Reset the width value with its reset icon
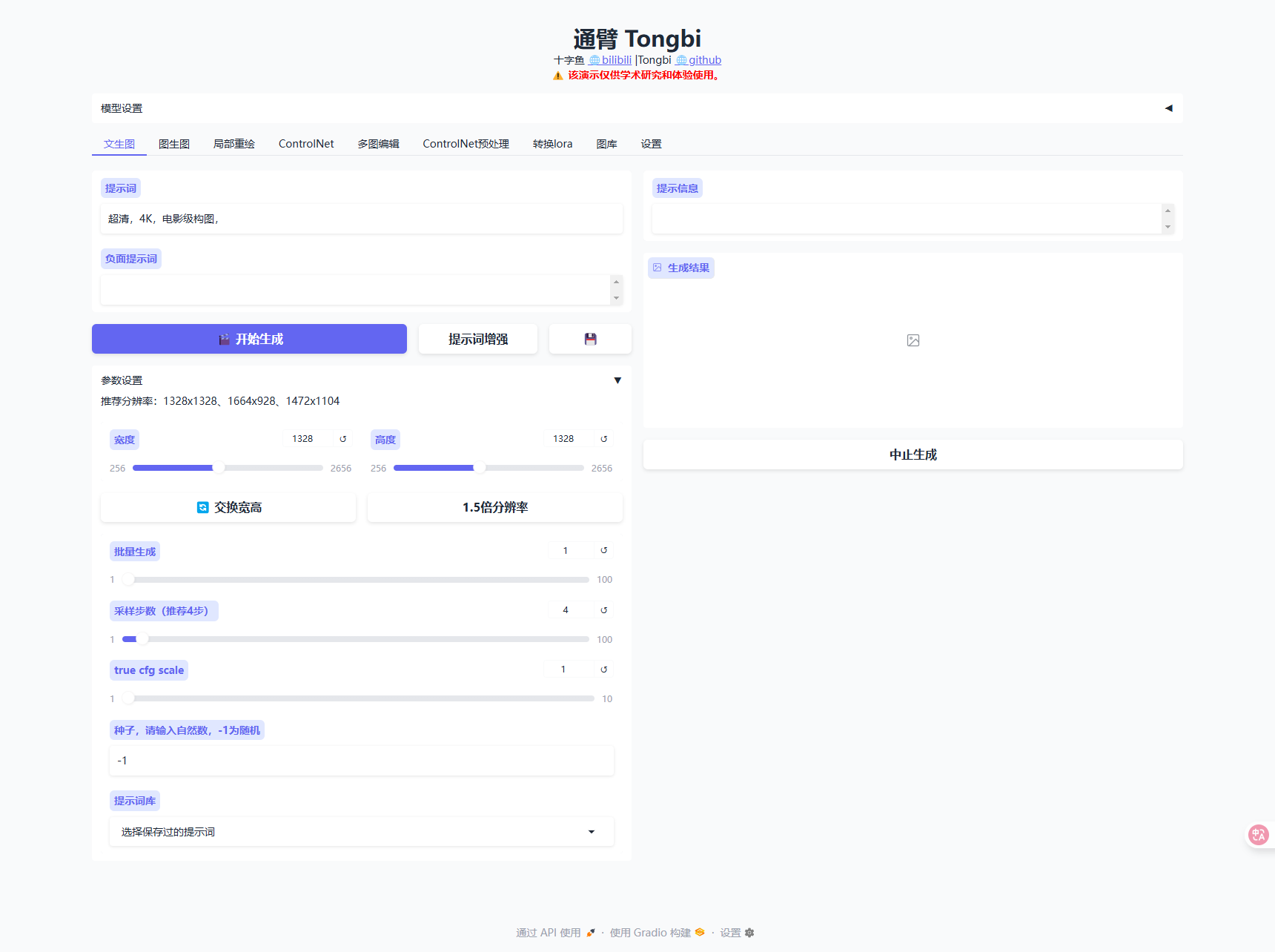The image size is (1275, 952). (343, 439)
